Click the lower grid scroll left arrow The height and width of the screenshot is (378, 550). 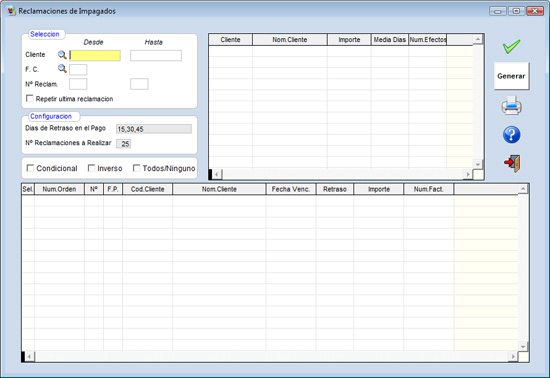click(x=30, y=357)
